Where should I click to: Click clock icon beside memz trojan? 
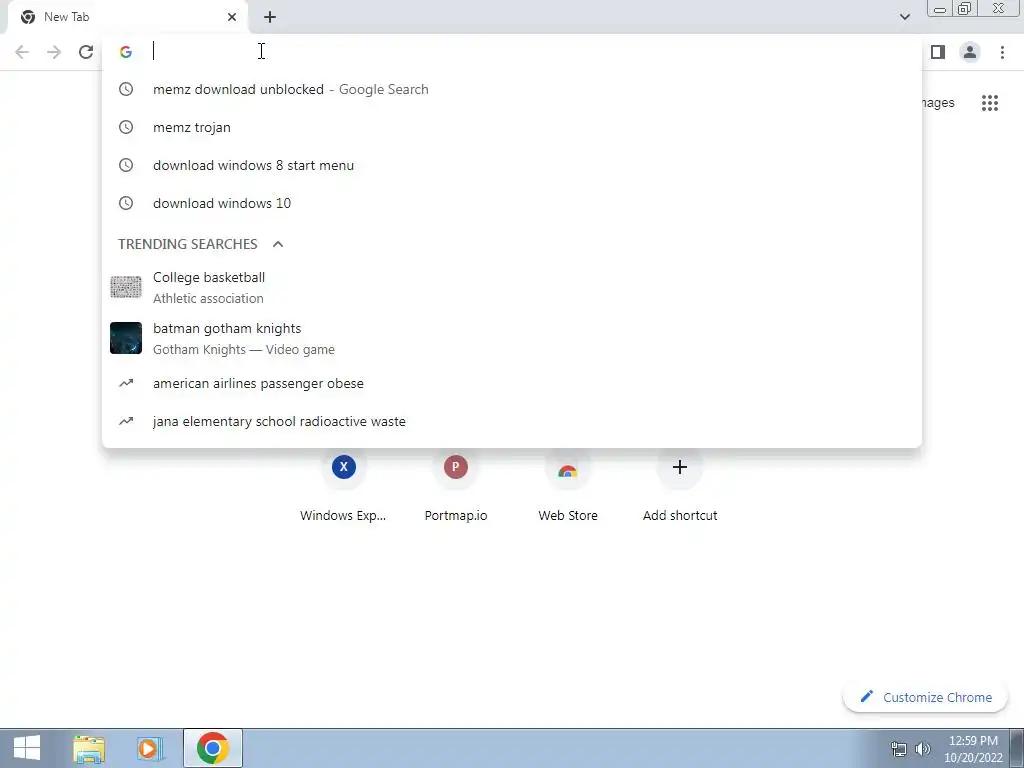pyautogui.click(x=126, y=127)
